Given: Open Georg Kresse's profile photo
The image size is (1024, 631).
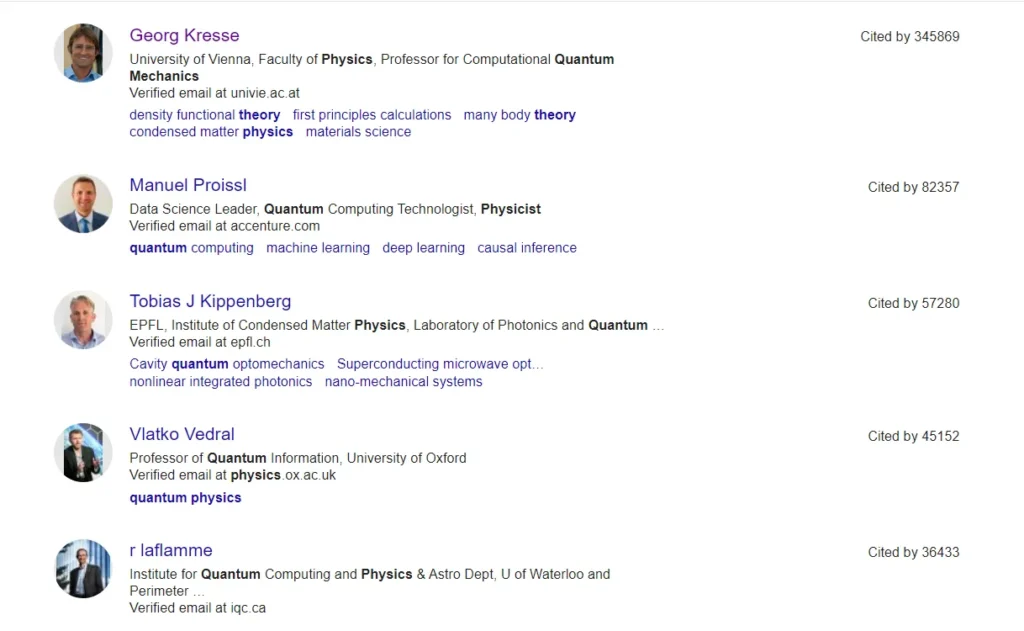Looking at the screenshot, I should pyautogui.click(x=83, y=53).
